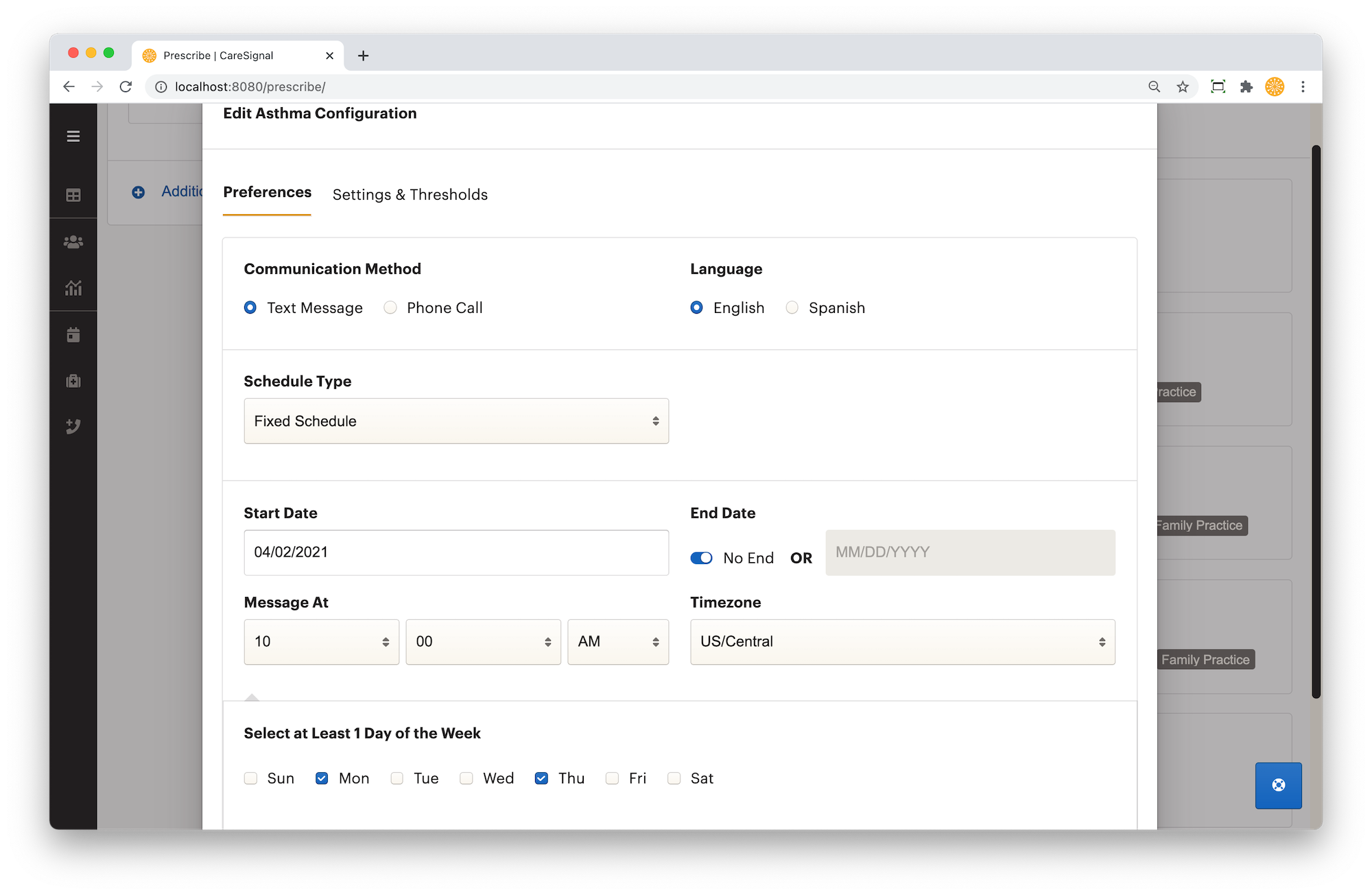Open the Timezone US/Central dropdown

(903, 642)
